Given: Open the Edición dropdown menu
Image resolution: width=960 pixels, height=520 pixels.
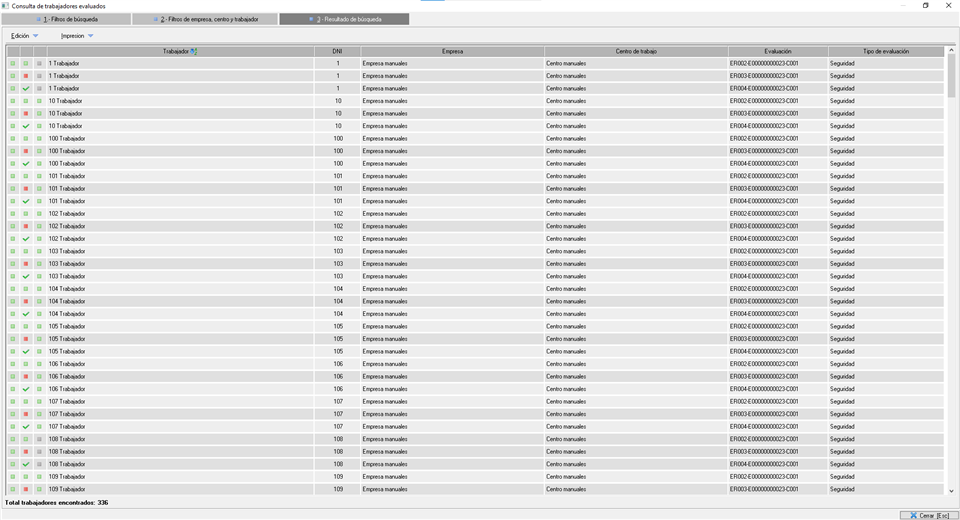Looking at the screenshot, I should 24,36.
